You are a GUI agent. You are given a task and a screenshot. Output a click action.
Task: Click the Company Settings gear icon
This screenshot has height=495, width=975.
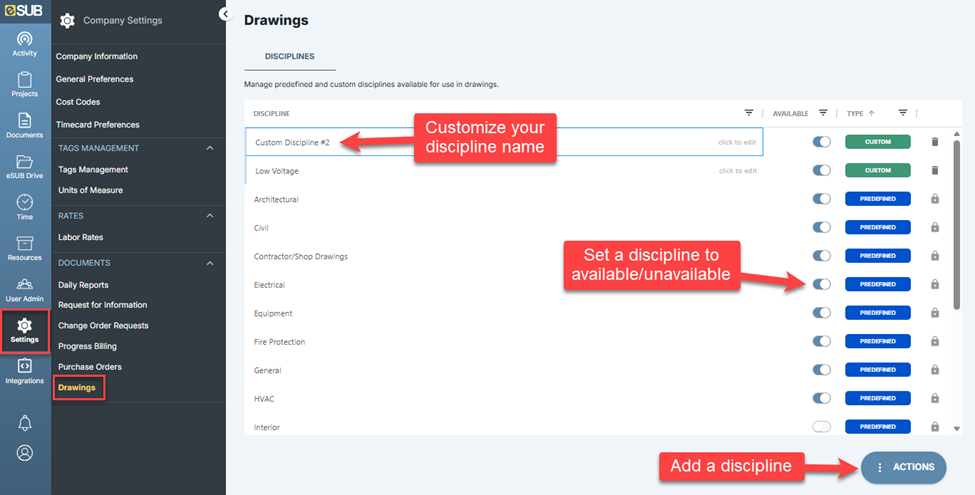coord(67,21)
